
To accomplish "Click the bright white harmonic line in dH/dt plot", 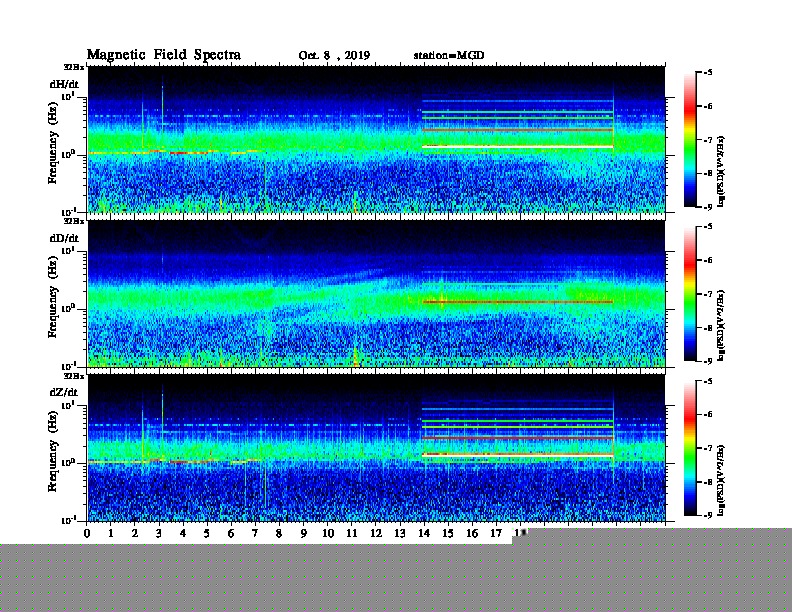I will click(x=518, y=147).
